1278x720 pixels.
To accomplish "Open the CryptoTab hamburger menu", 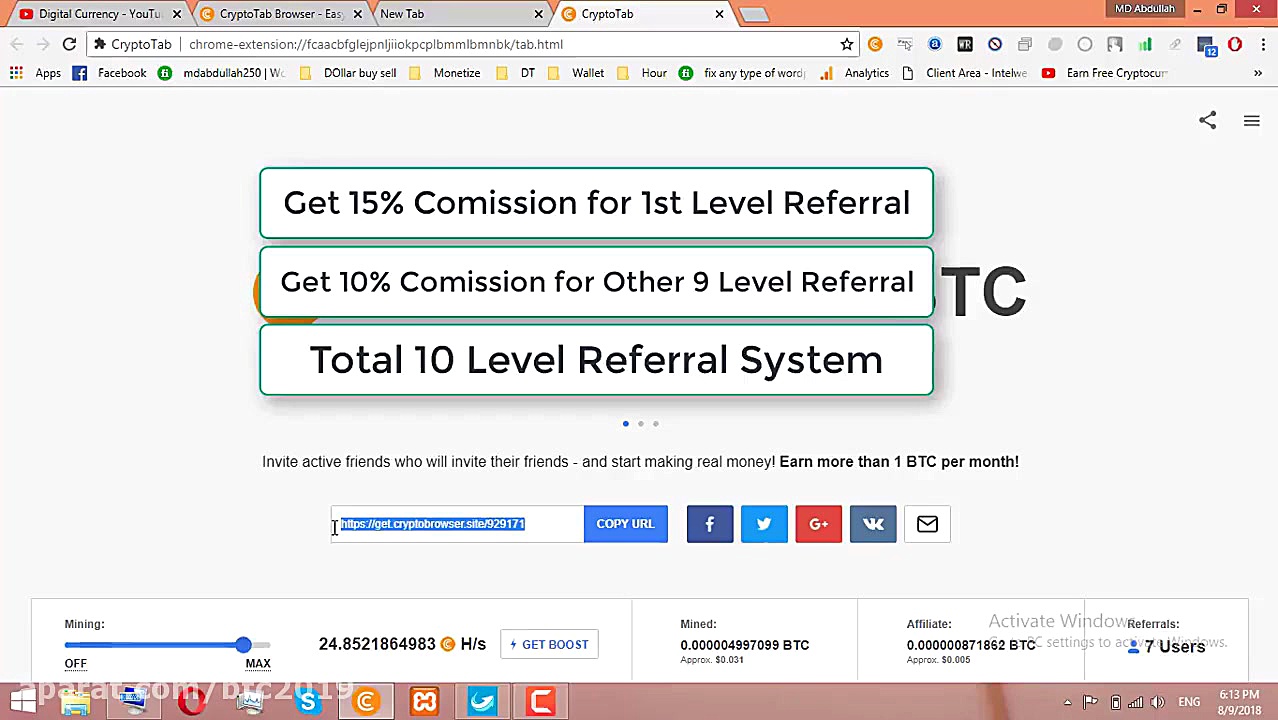I will pos(1251,121).
